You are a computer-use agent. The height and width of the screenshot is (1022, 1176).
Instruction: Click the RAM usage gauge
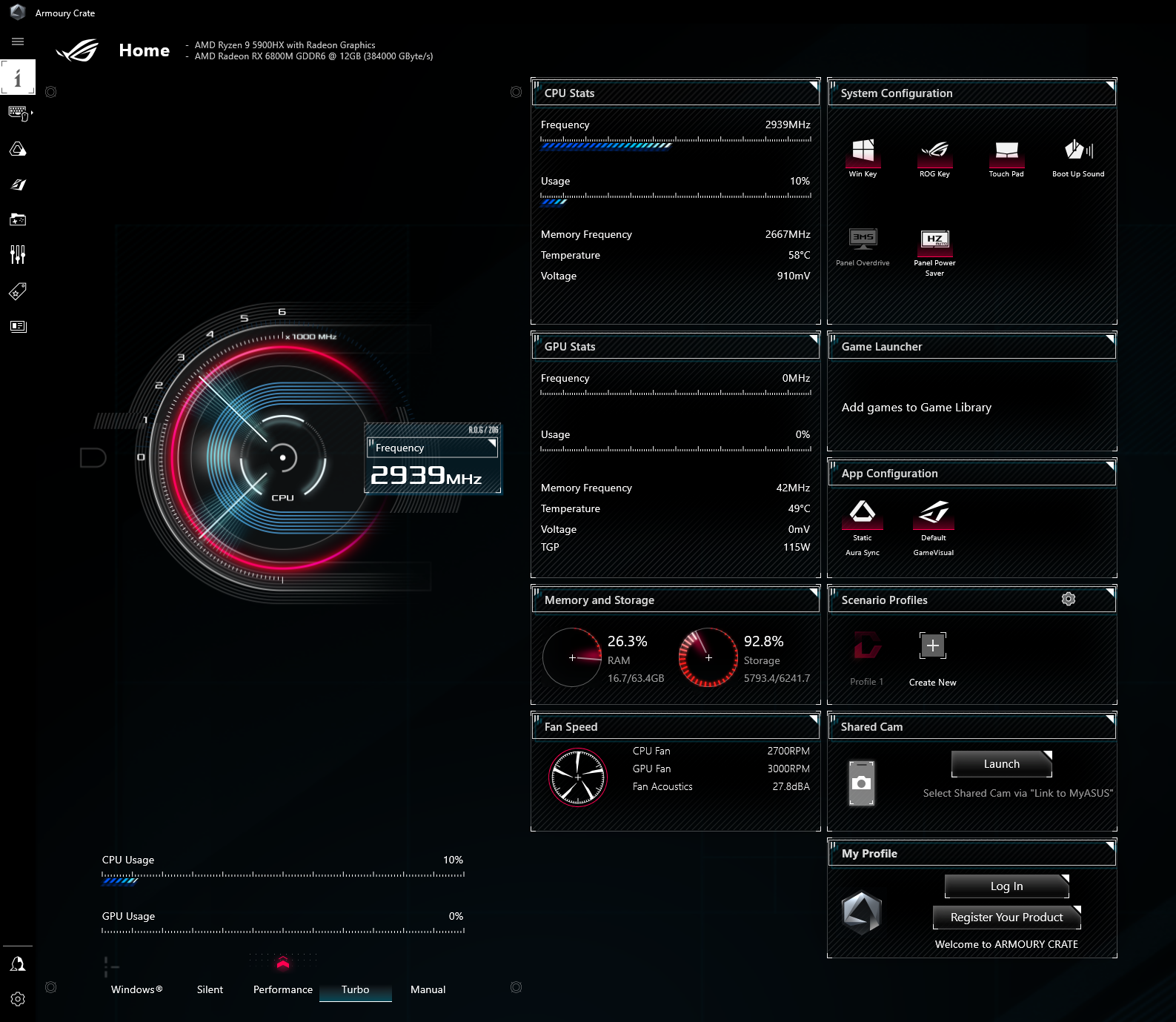[x=572, y=657]
